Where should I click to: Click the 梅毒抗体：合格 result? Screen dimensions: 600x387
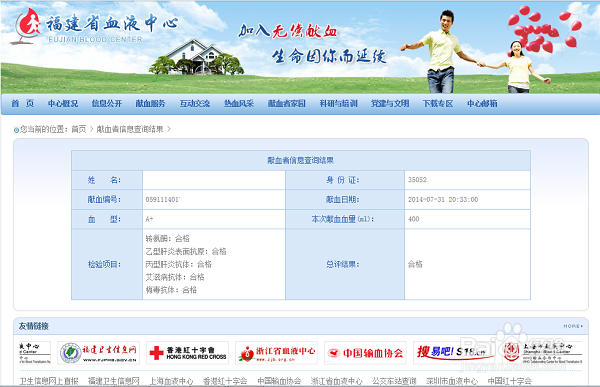171,290
